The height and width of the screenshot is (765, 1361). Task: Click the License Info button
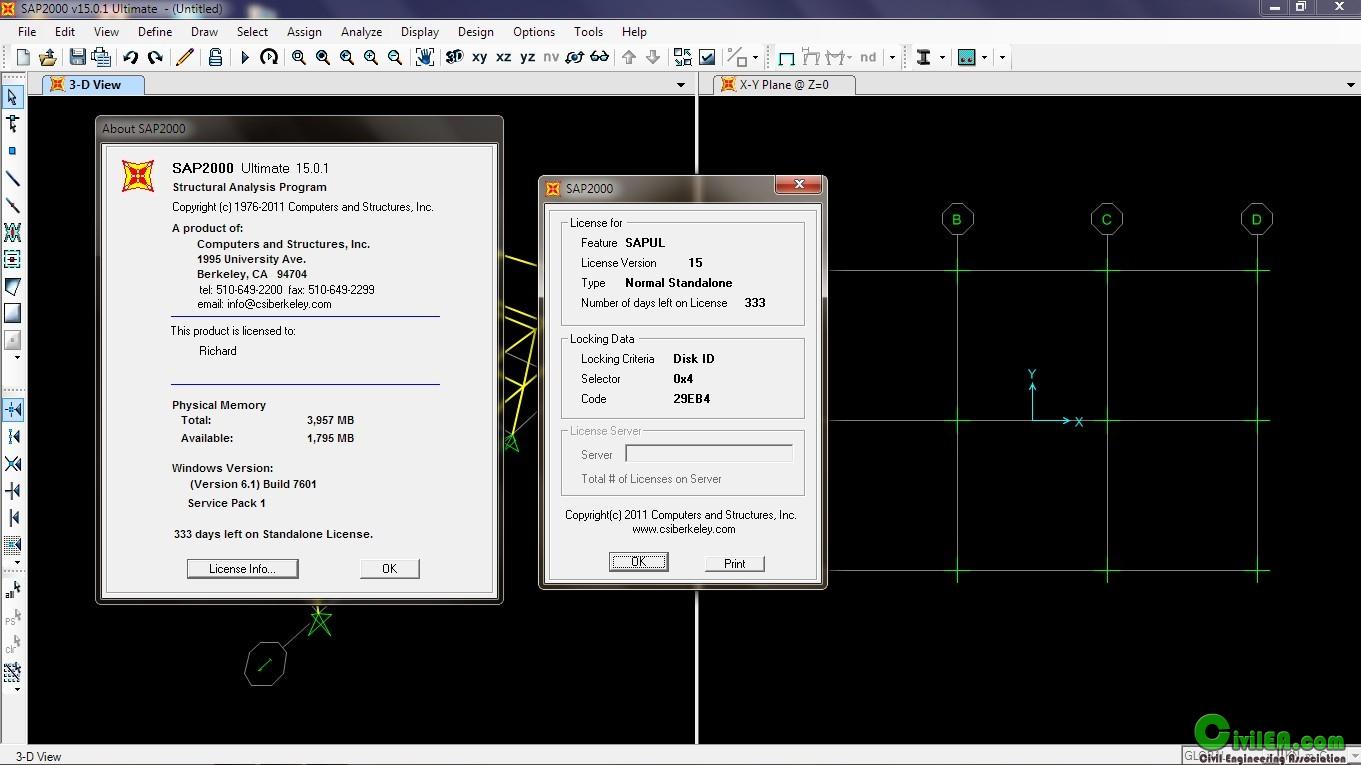242,568
